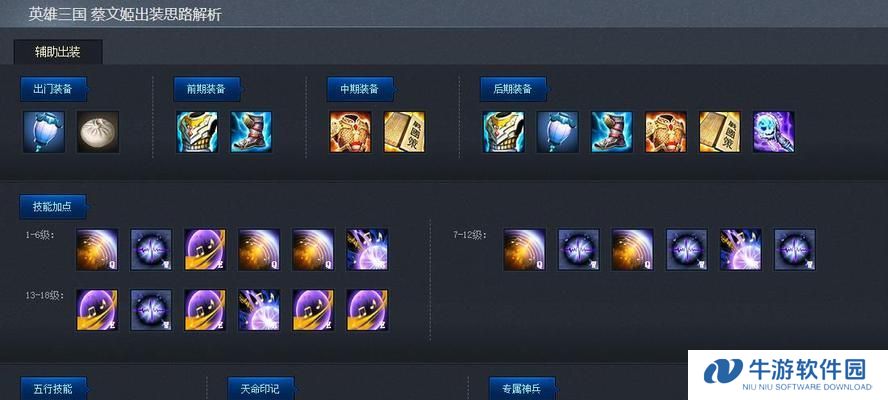Screen dimensions: 888x400
Task: Select the scroll book icon under 中期装备
Action: coord(404,132)
